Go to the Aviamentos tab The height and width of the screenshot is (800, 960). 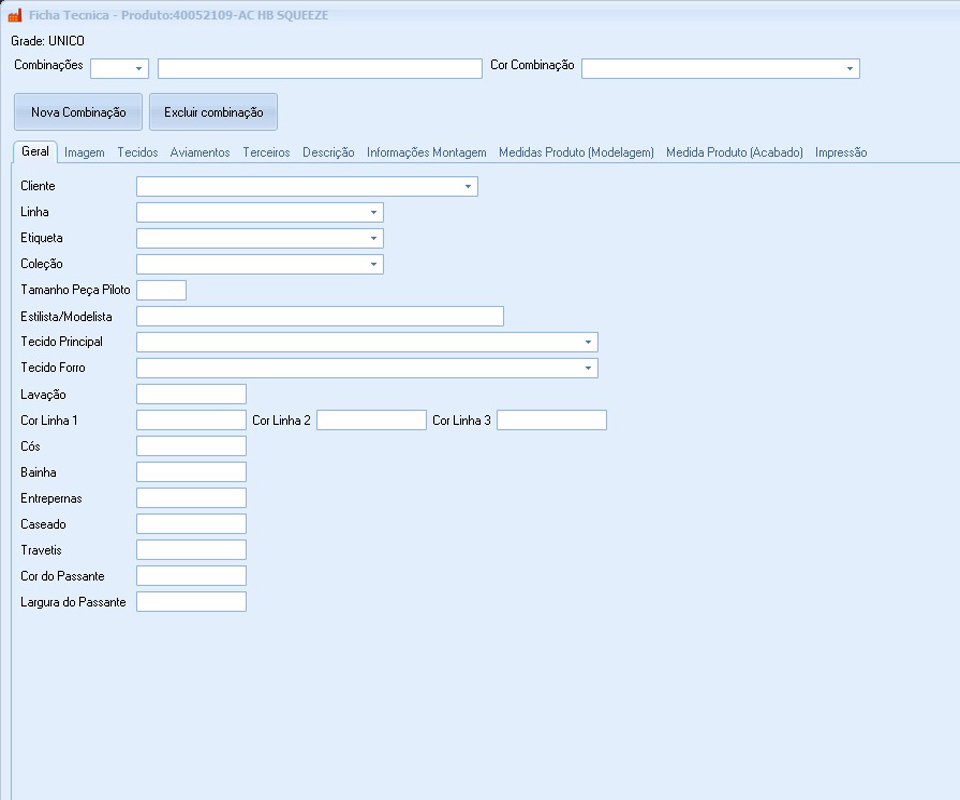tap(200, 153)
